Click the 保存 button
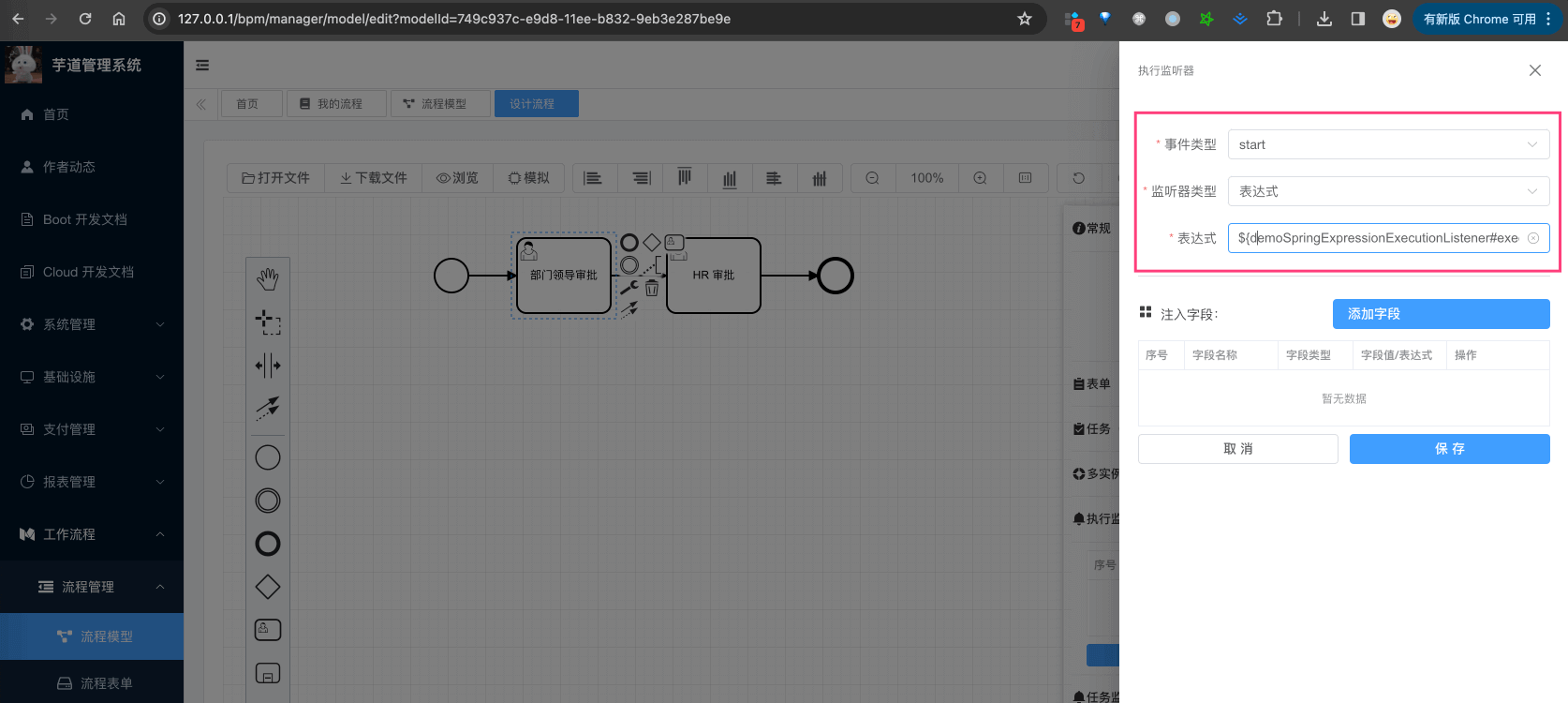 point(1449,449)
